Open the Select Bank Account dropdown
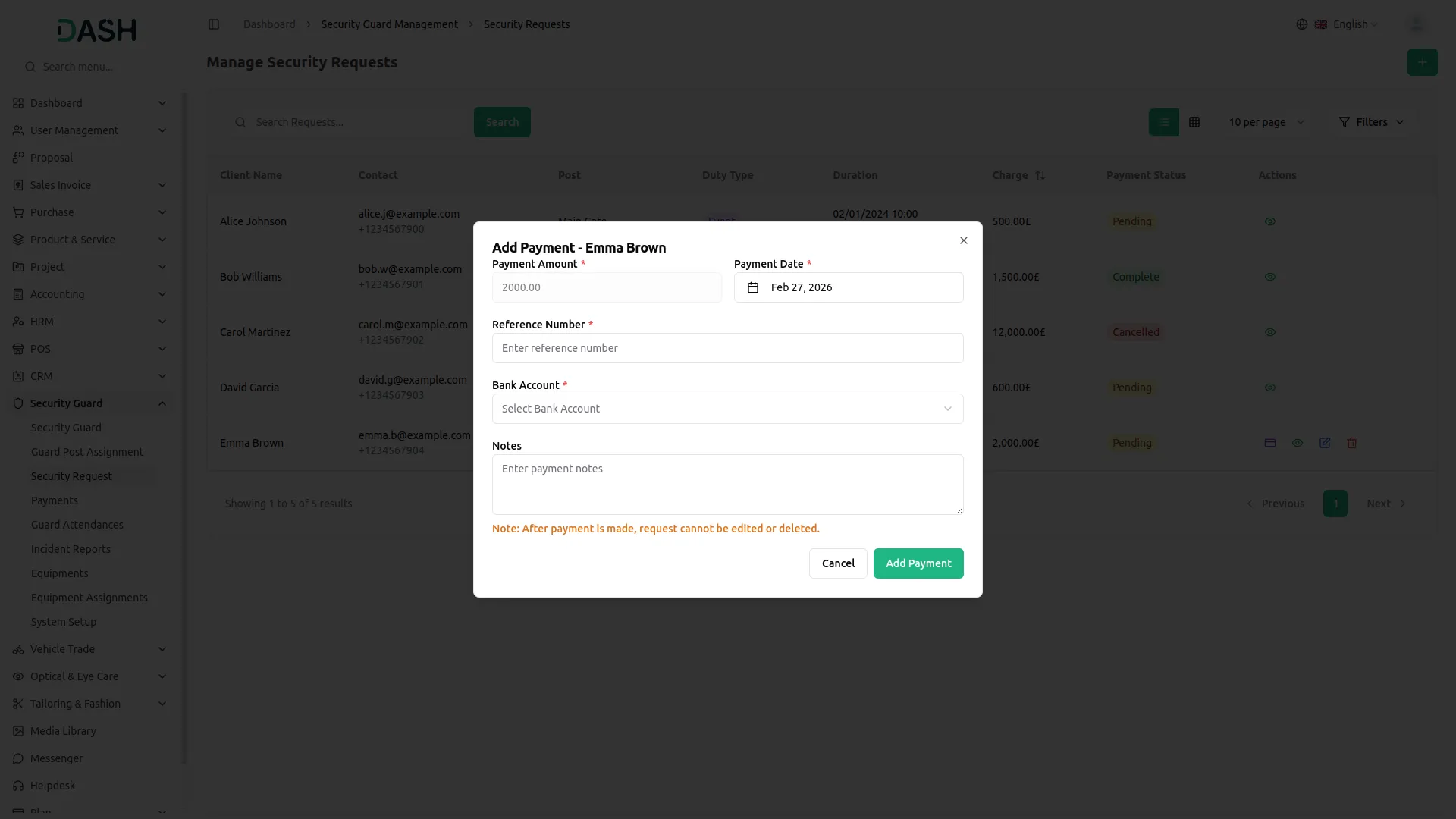 727,409
